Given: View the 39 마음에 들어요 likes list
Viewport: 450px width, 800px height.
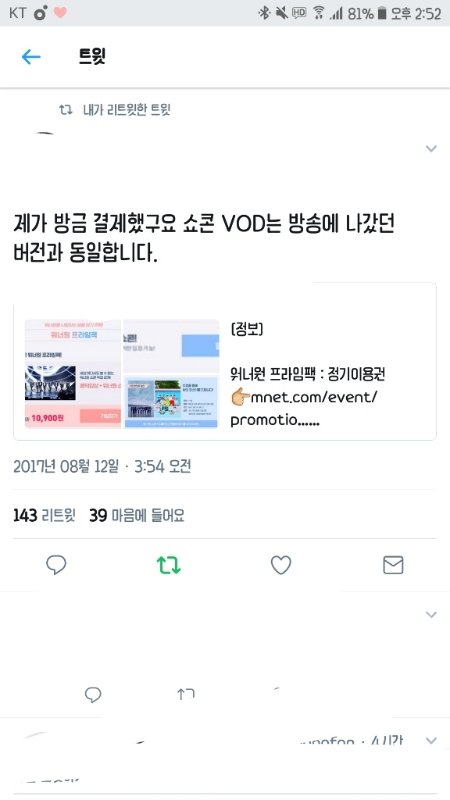Looking at the screenshot, I should 137,515.
